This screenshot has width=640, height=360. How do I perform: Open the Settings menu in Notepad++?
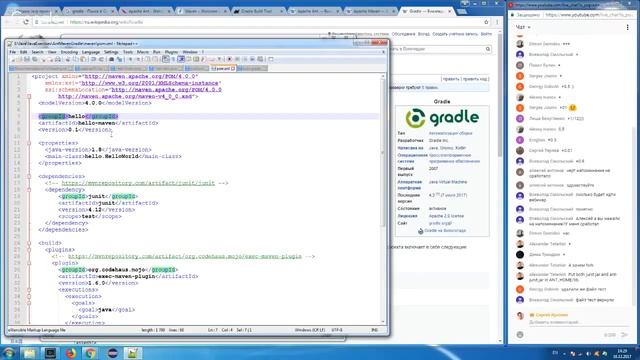pos(111,52)
